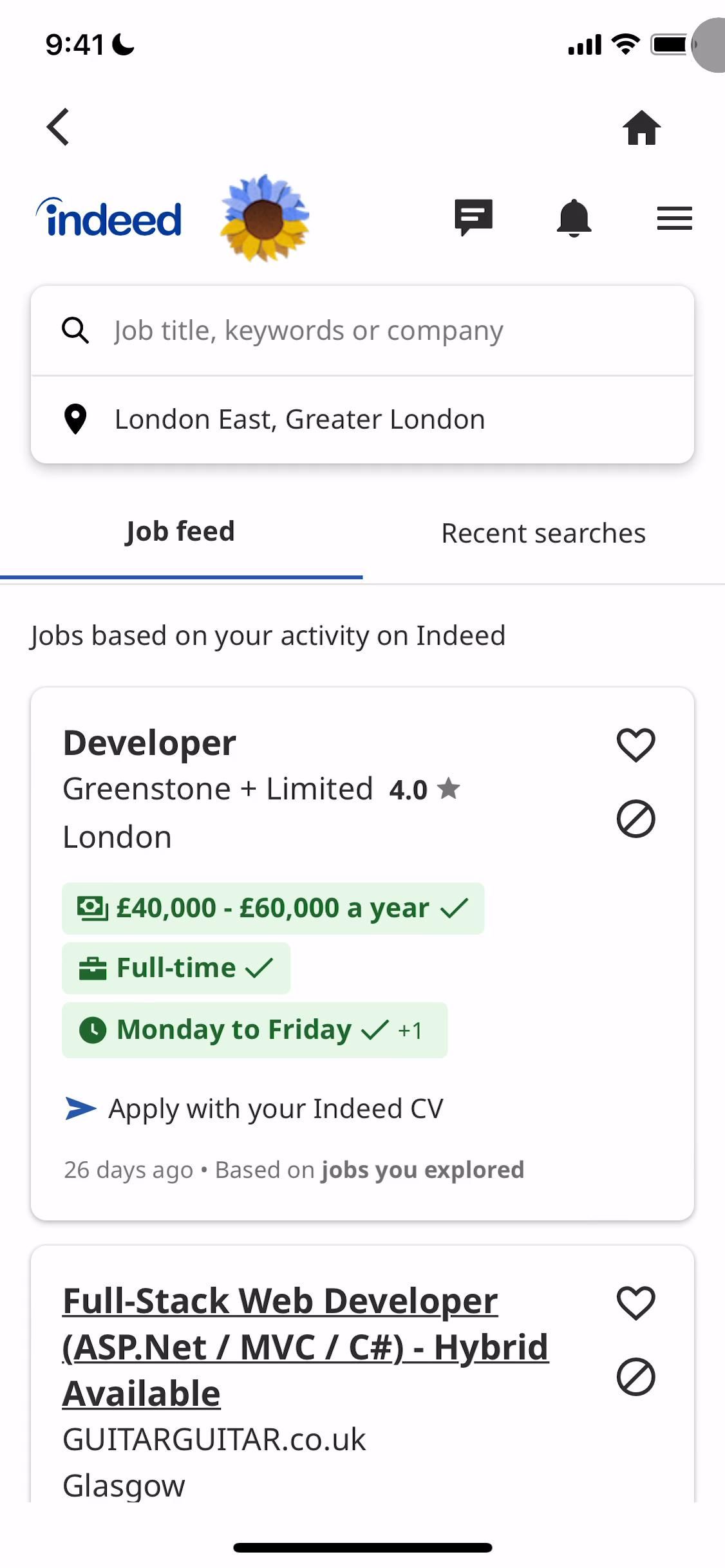Tap the Full-time job type tag
Image resolution: width=725 pixels, height=1568 pixels.
coord(176,968)
